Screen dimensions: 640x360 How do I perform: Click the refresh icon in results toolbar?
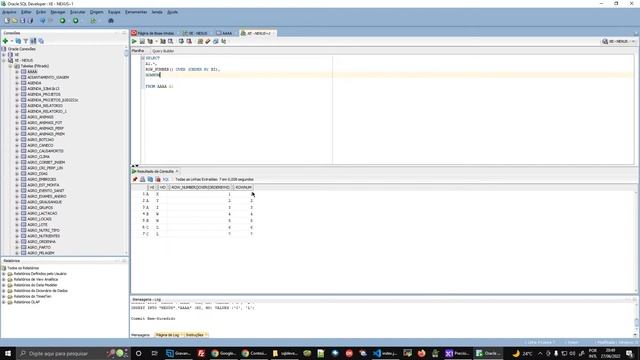coord(150,179)
